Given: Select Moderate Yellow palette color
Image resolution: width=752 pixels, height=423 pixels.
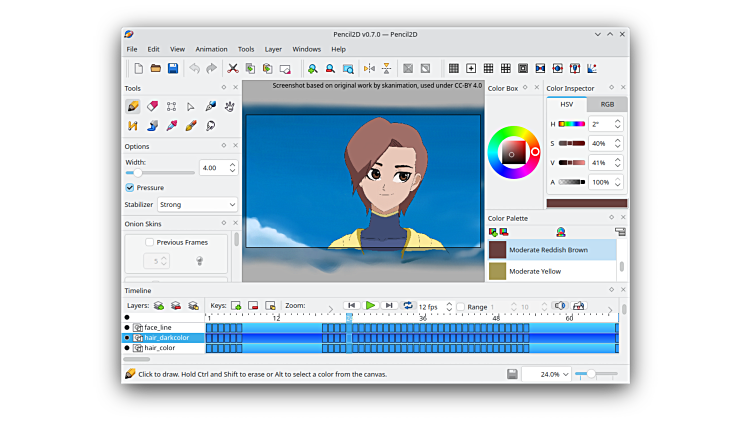Looking at the screenshot, I should 534,271.
